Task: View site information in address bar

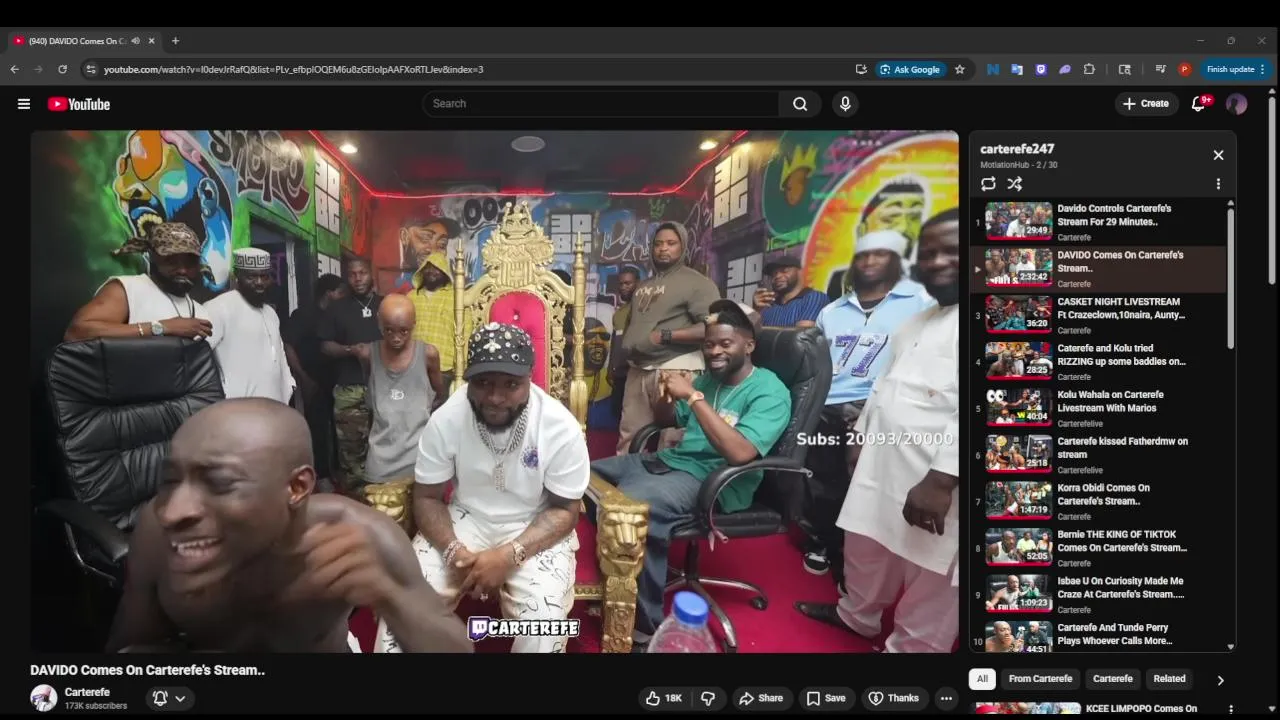Action: coord(91,69)
